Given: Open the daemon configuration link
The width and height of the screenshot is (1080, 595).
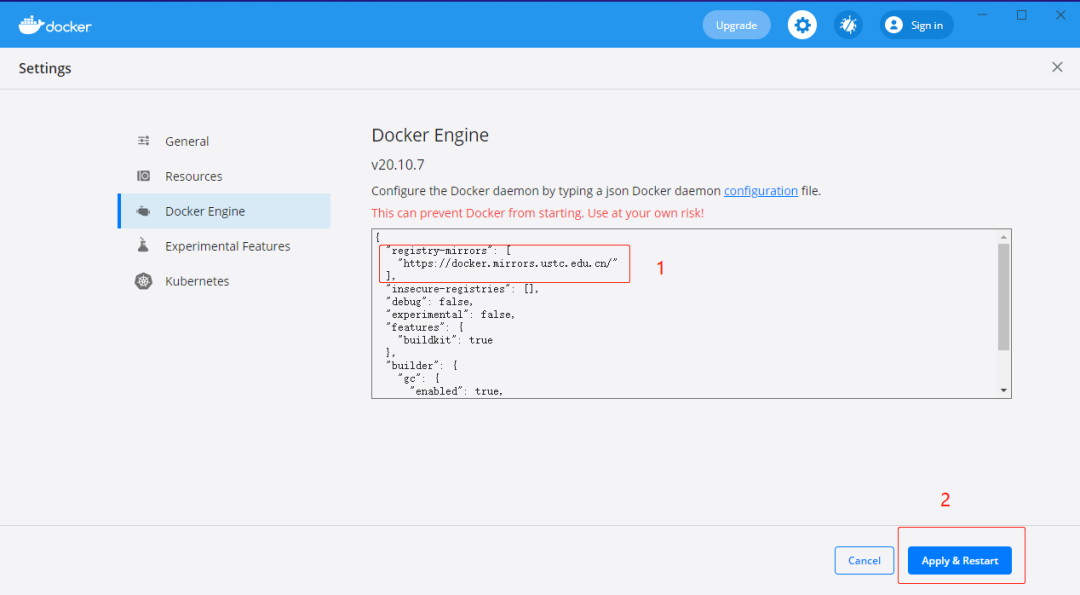Looking at the screenshot, I should click(760, 190).
